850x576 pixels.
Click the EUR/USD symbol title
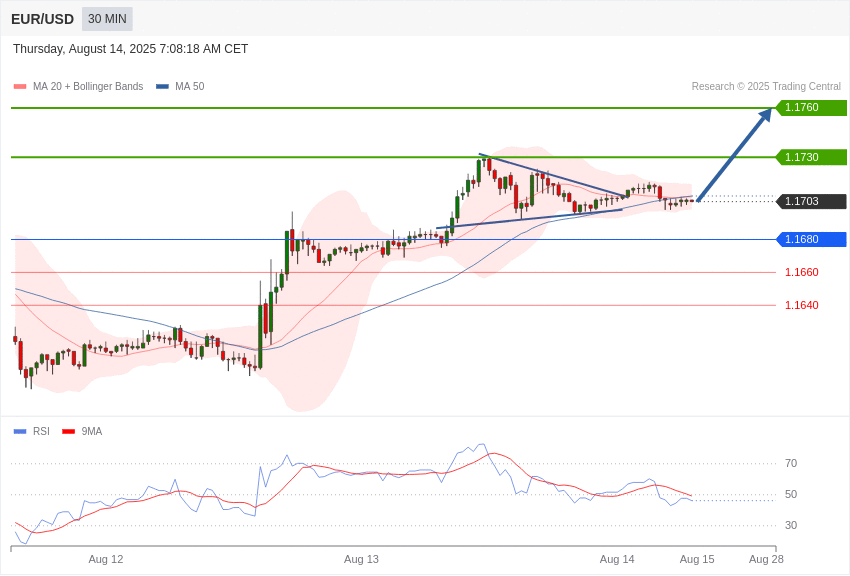coord(42,20)
